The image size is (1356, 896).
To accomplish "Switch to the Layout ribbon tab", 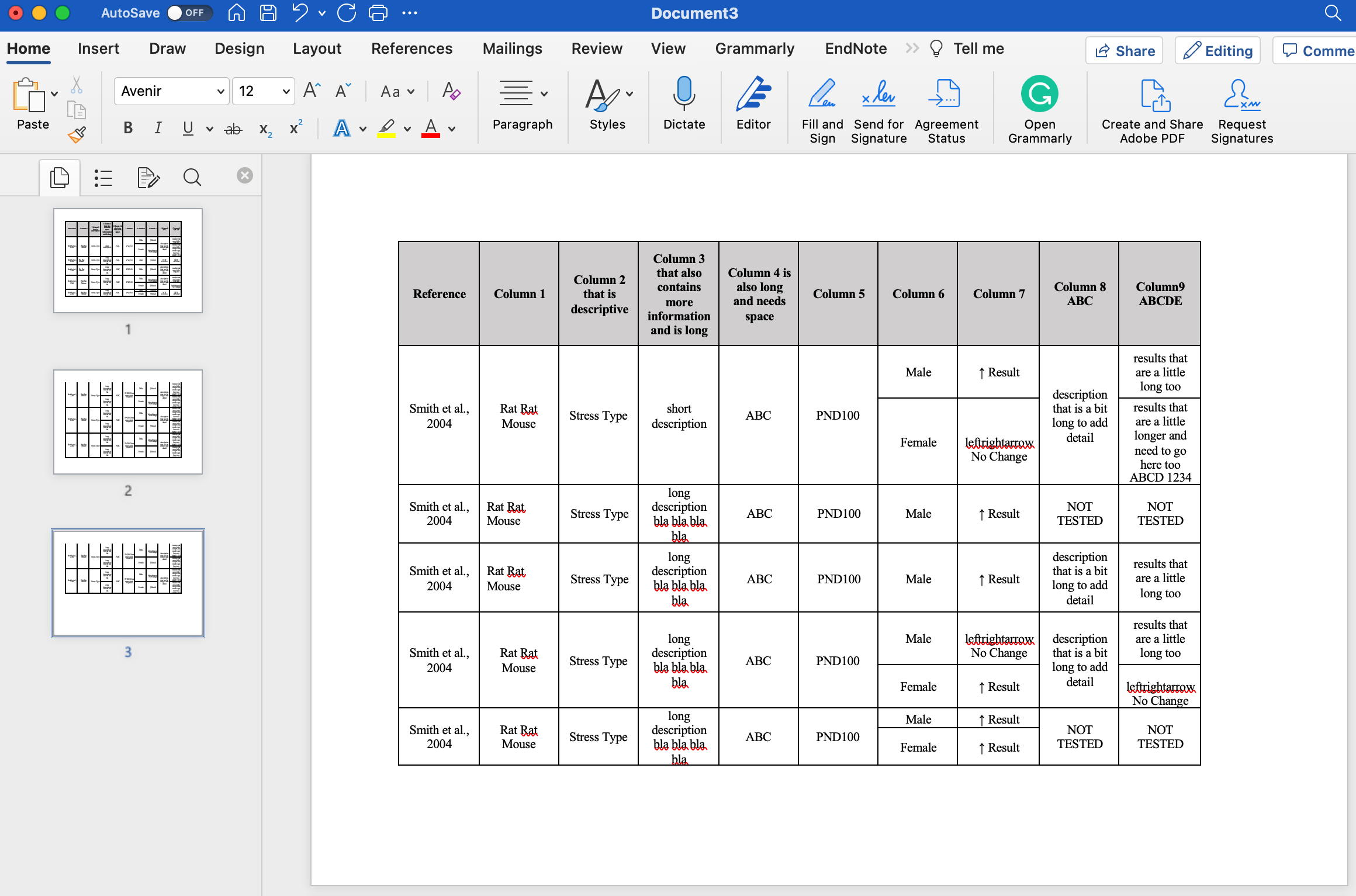I will point(317,49).
